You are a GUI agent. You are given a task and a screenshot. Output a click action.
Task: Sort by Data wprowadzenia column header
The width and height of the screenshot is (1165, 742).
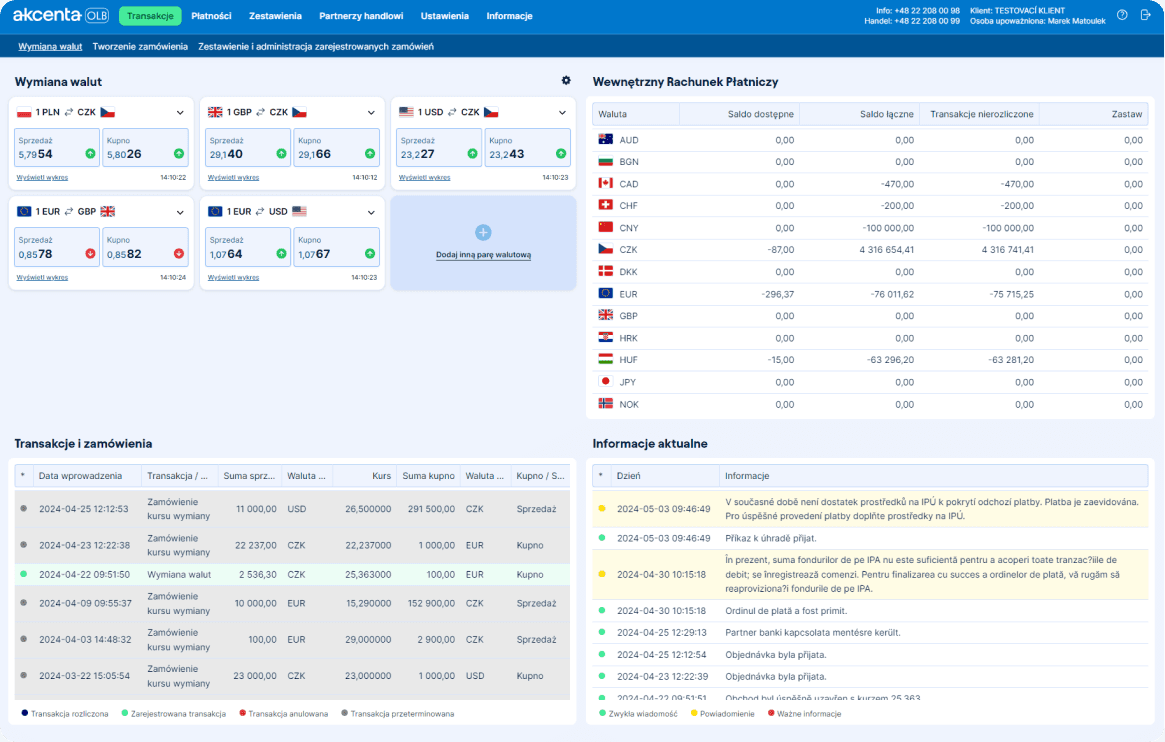click(x=80, y=476)
